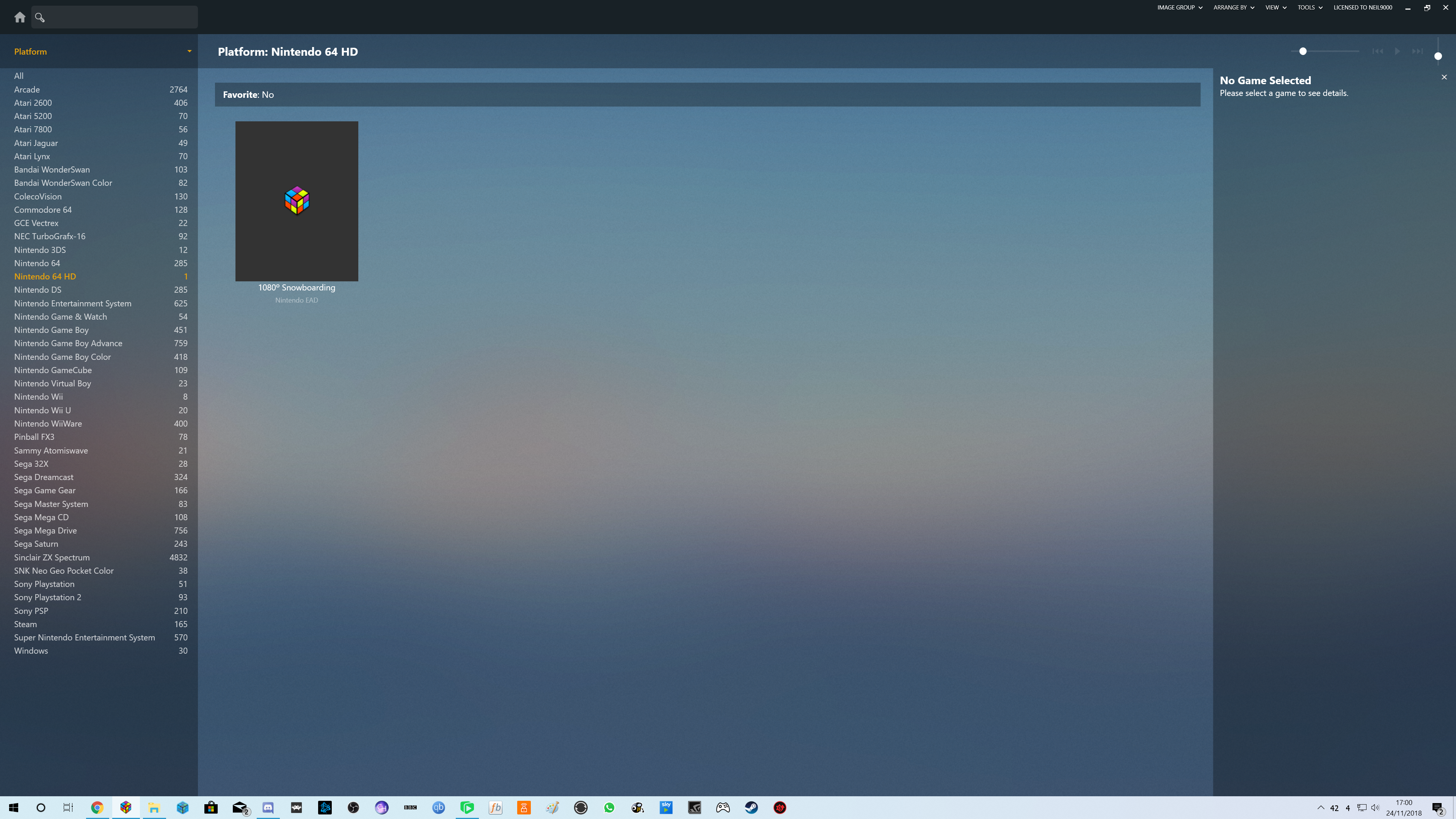Select the Nintendo Wii U platform
Image resolution: width=1456 pixels, height=819 pixels.
[x=99, y=410]
